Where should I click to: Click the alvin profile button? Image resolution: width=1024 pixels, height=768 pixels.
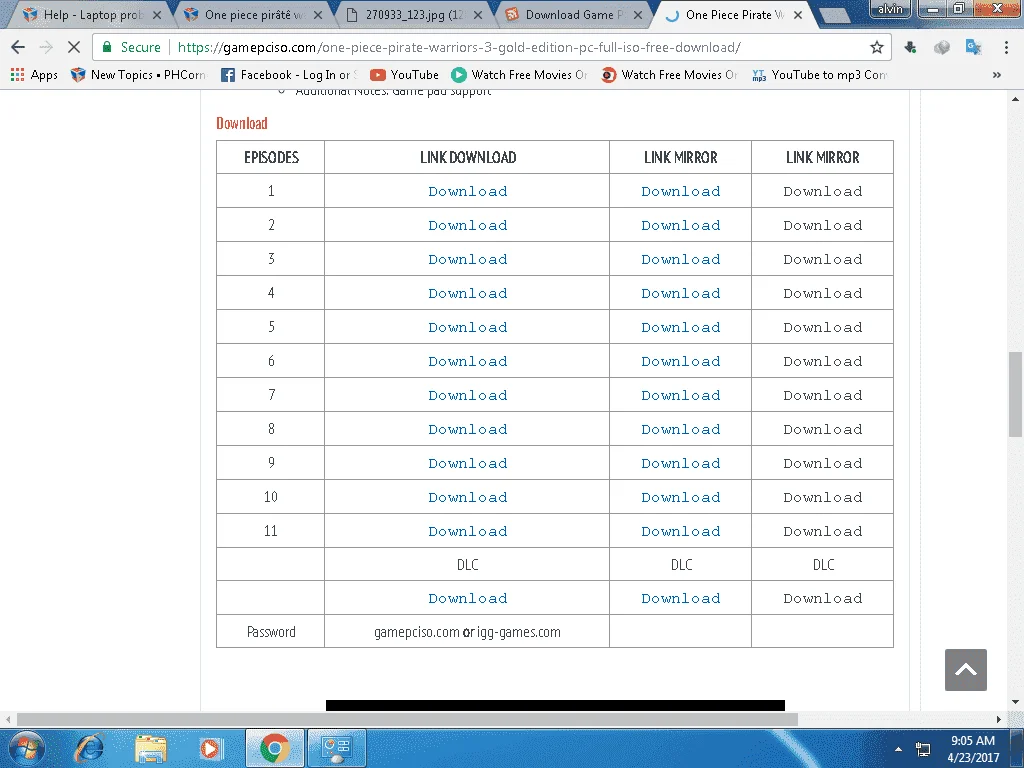point(890,8)
